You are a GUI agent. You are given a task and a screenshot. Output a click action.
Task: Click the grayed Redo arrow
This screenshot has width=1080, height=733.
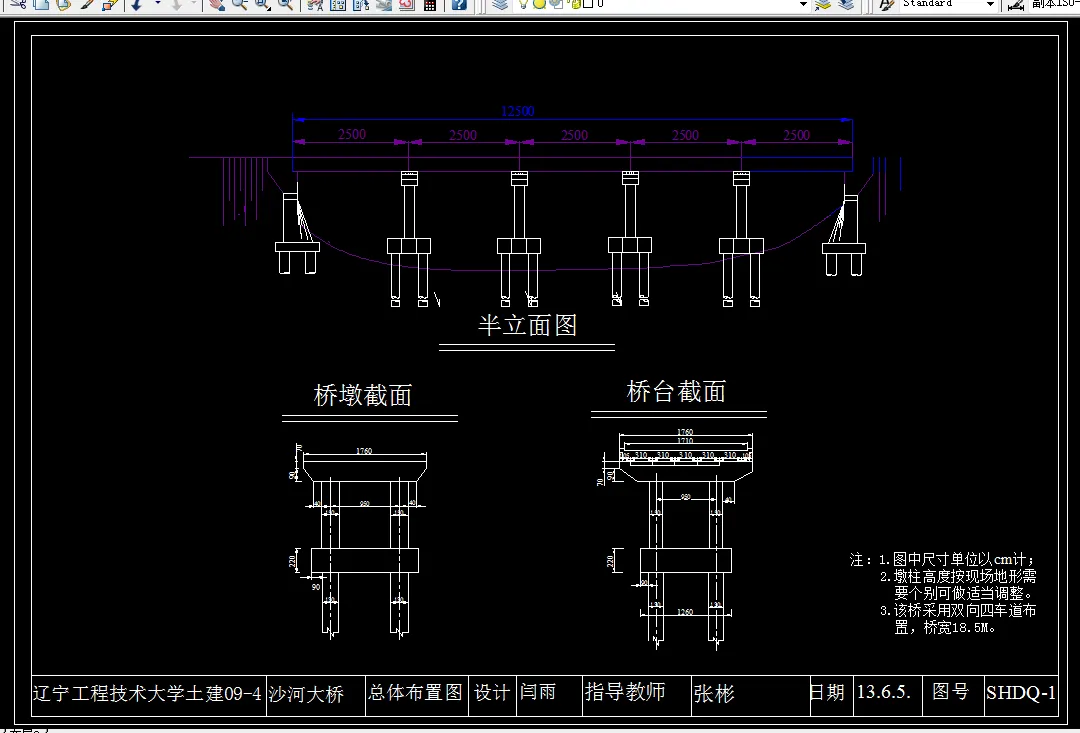coord(176,4)
